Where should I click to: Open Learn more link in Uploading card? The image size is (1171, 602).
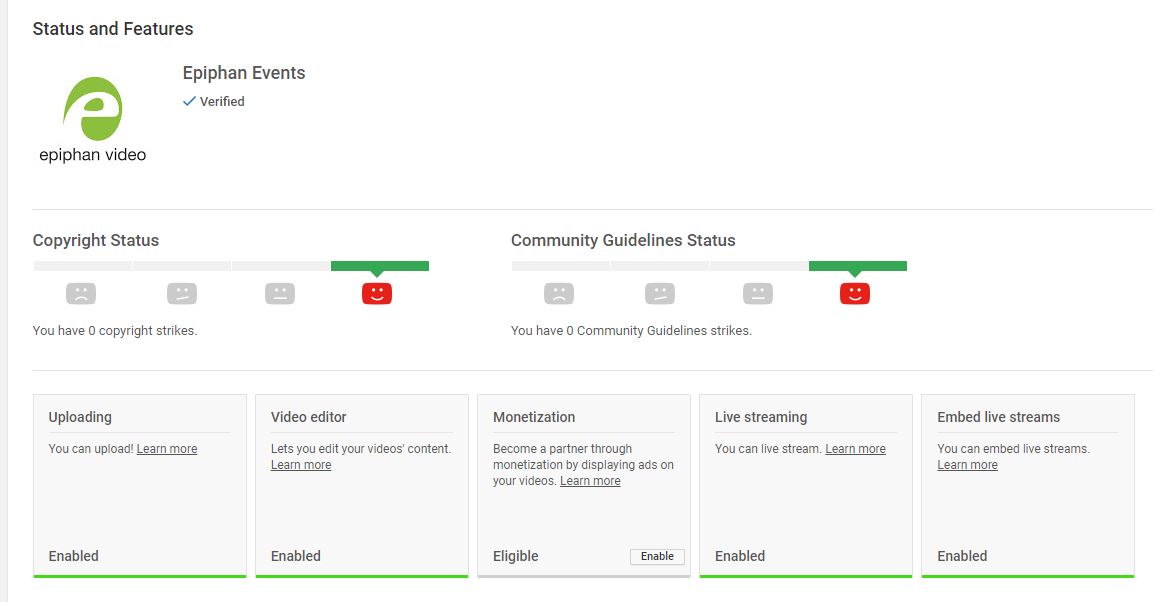point(167,449)
